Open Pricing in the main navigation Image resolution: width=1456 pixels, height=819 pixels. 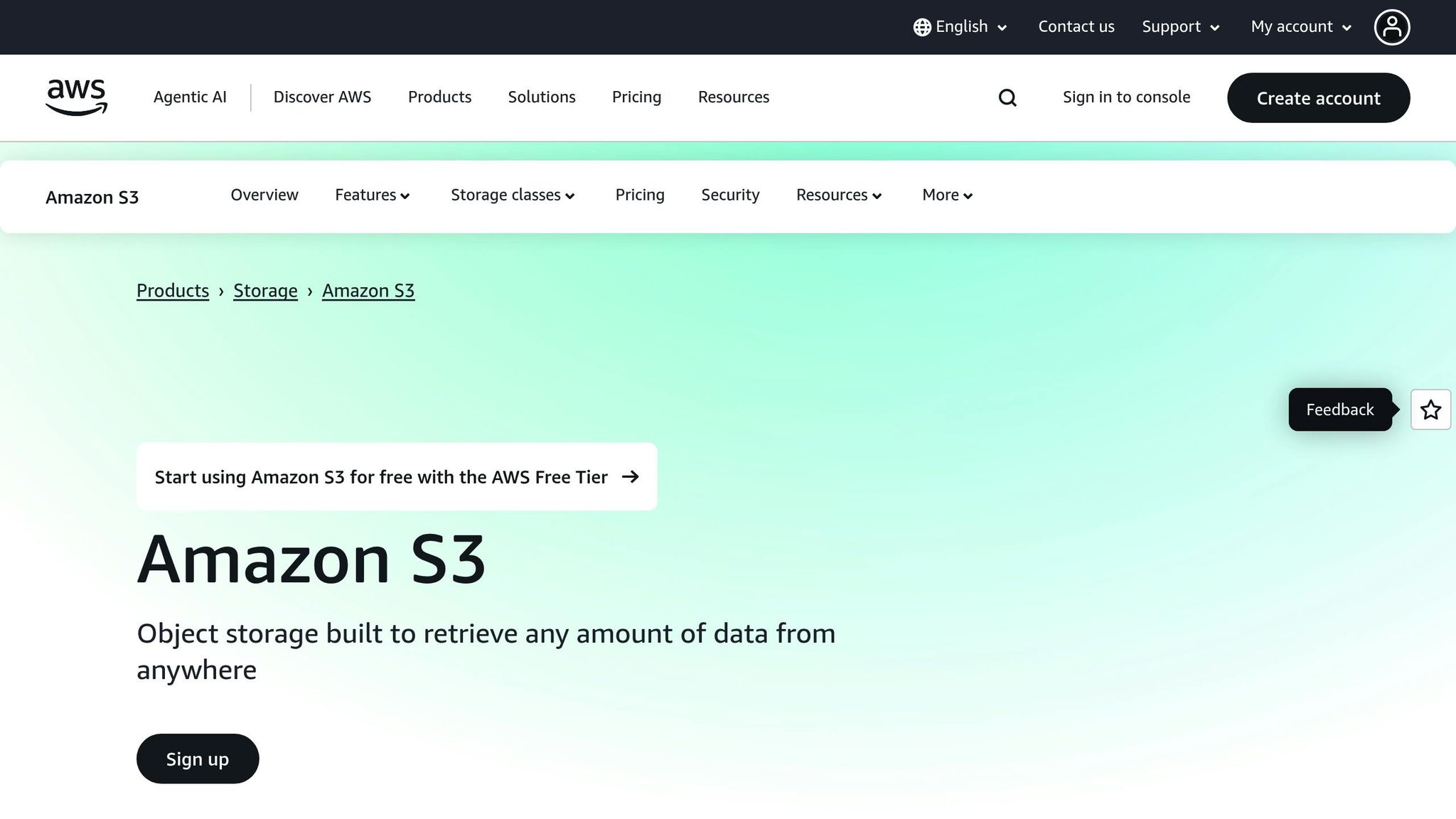click(x=636, y=97)
